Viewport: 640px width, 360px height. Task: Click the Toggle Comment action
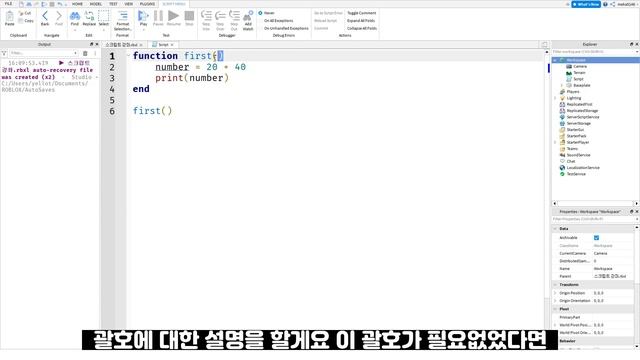362,13
